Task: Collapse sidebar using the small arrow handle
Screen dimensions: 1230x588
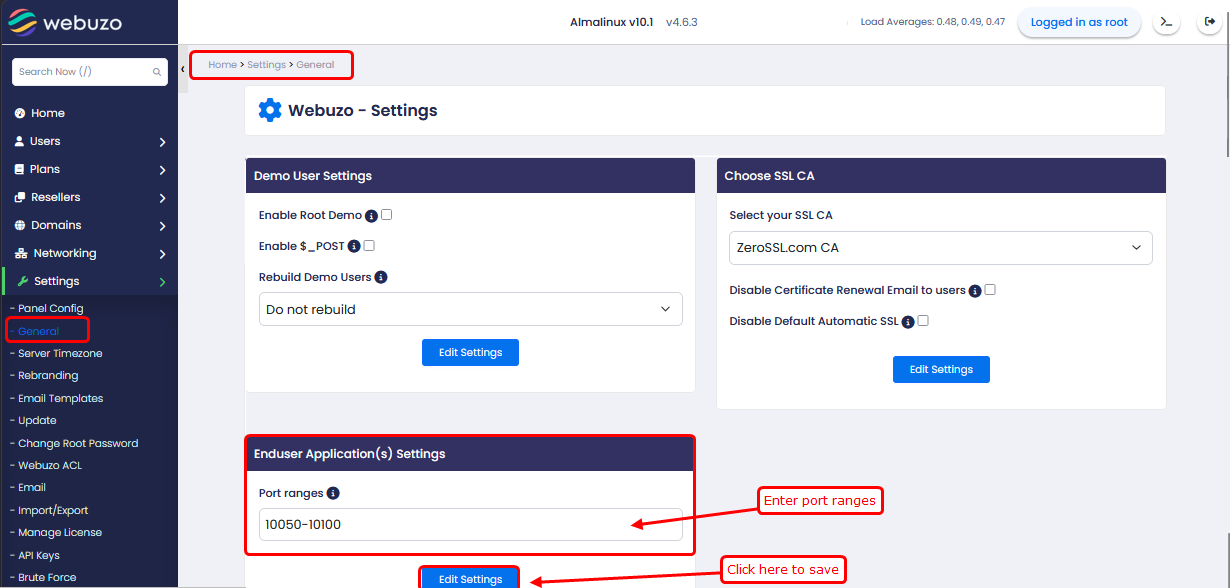Action: point(183,69)
